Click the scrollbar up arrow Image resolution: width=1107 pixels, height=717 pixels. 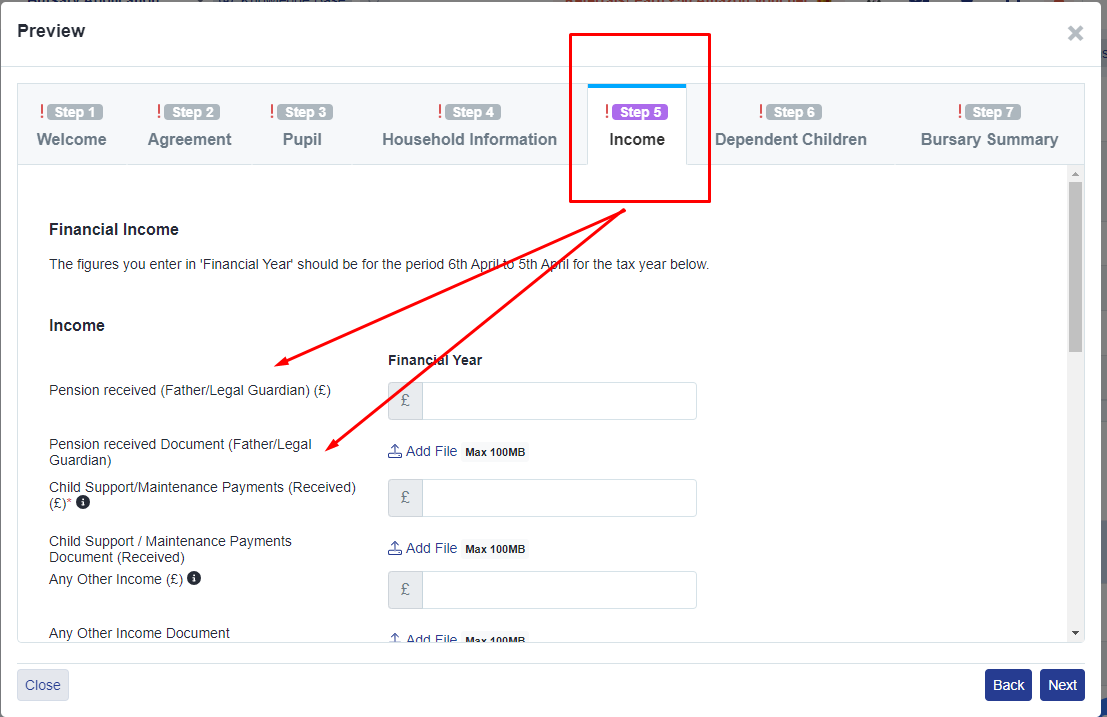pyautogui.click(x=1075, y=174)
